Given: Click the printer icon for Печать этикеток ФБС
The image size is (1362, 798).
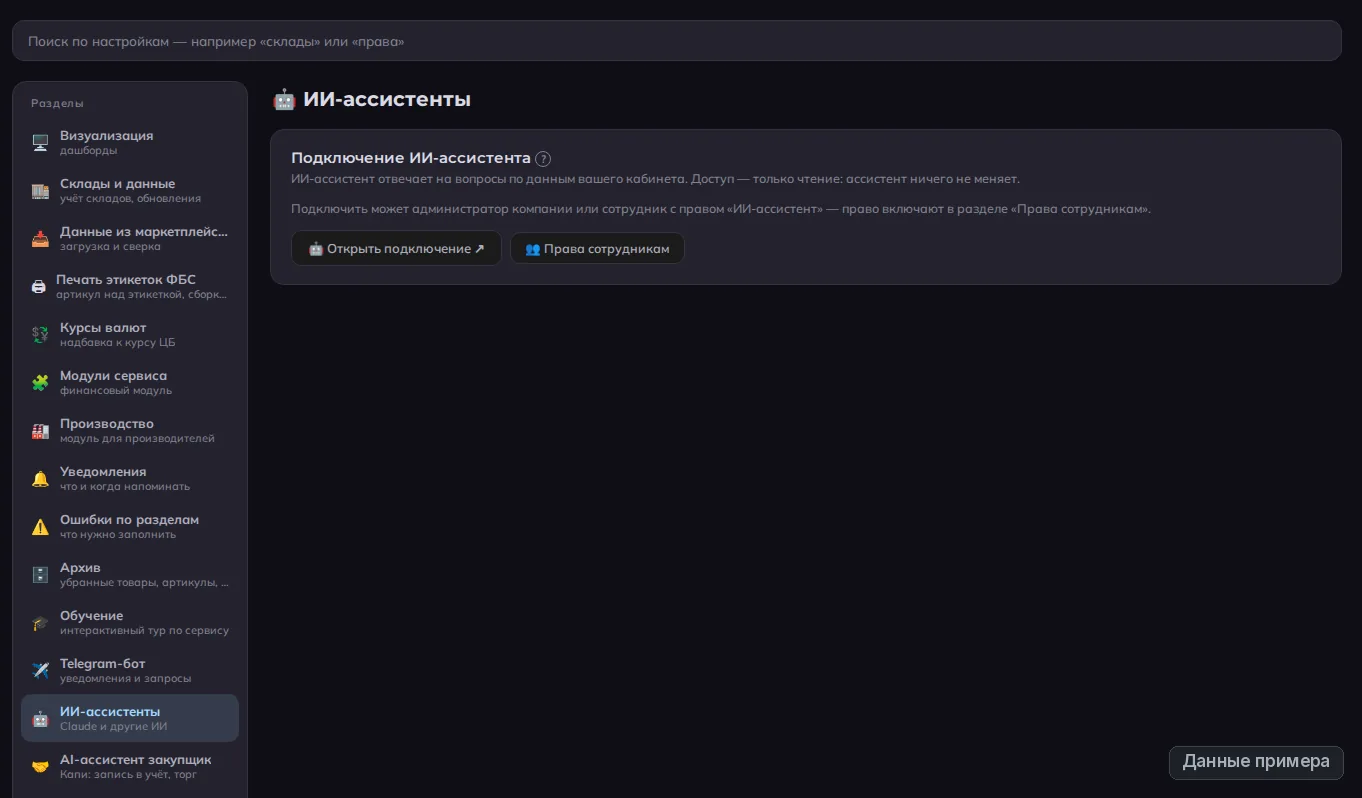Looking at the screenshot, I should pyautogui.click(x=39, y=287).
